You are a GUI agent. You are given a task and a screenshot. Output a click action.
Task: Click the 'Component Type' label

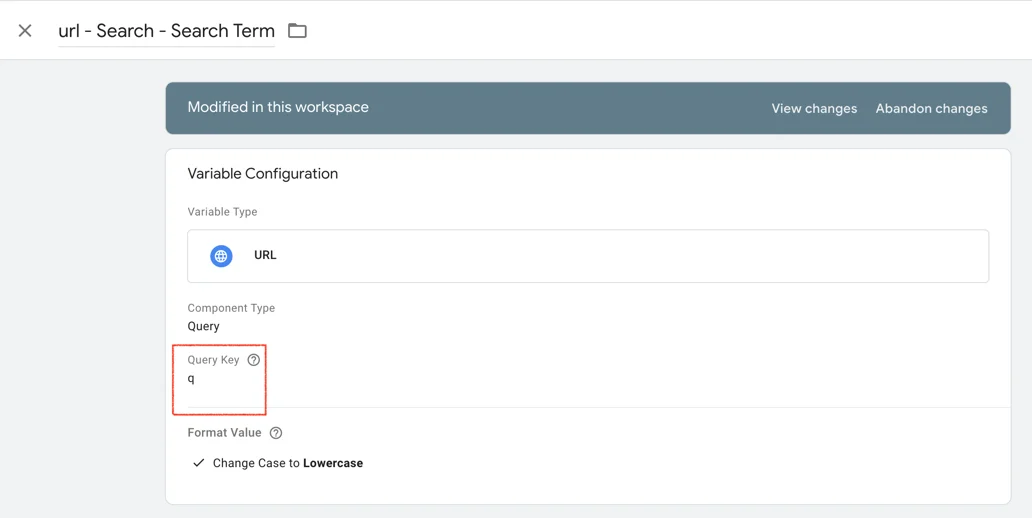pyautogui.click(x=231, y=308)
